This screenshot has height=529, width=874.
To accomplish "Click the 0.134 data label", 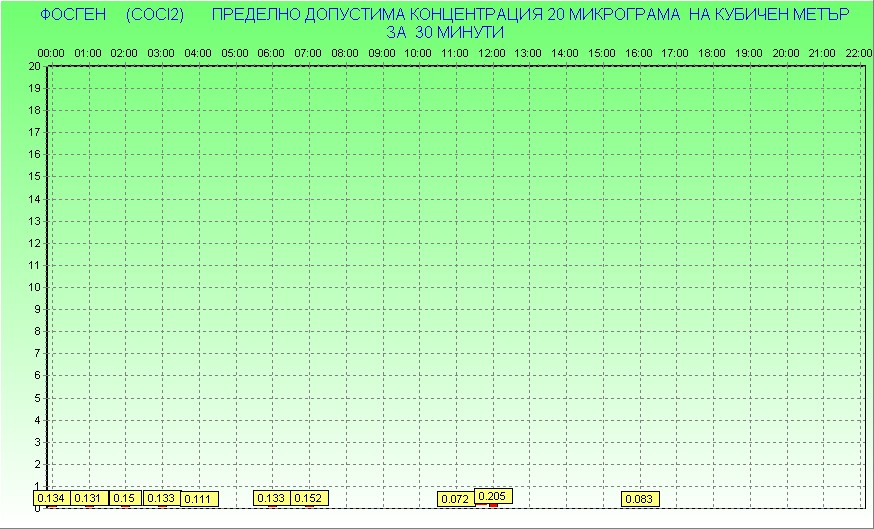I will point(51,499).
